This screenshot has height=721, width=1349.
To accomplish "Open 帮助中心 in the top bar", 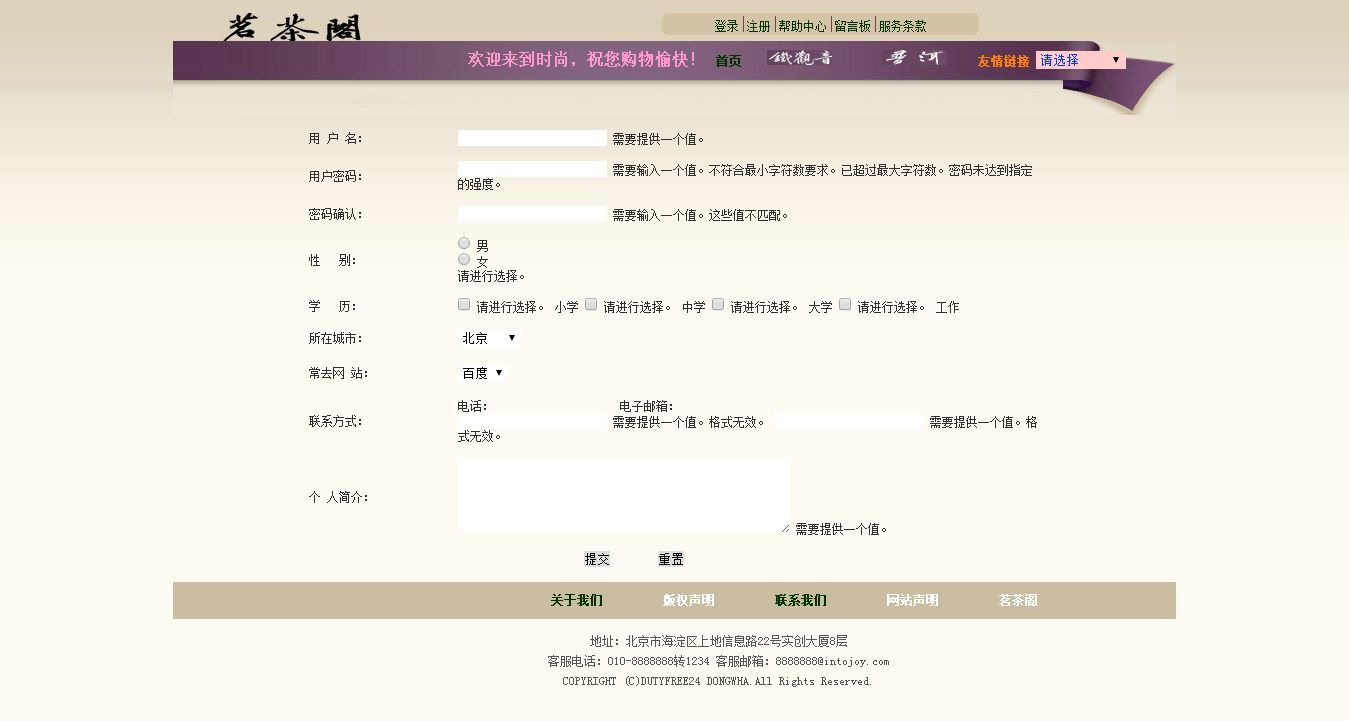I will [802, 26].
